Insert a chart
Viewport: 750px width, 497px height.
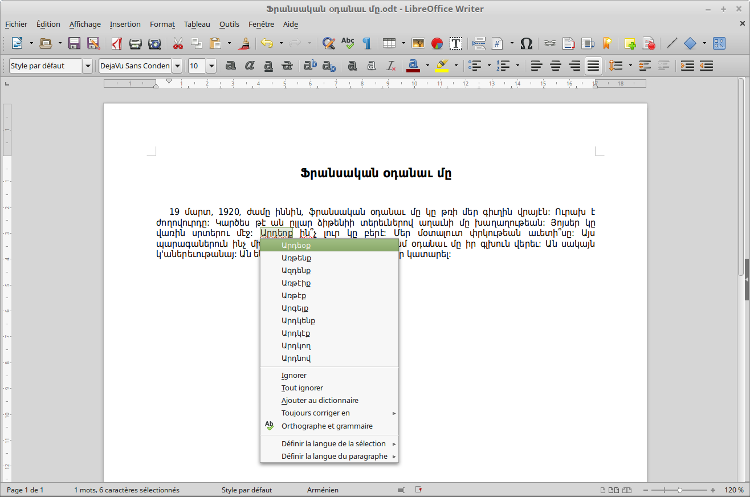437,44
